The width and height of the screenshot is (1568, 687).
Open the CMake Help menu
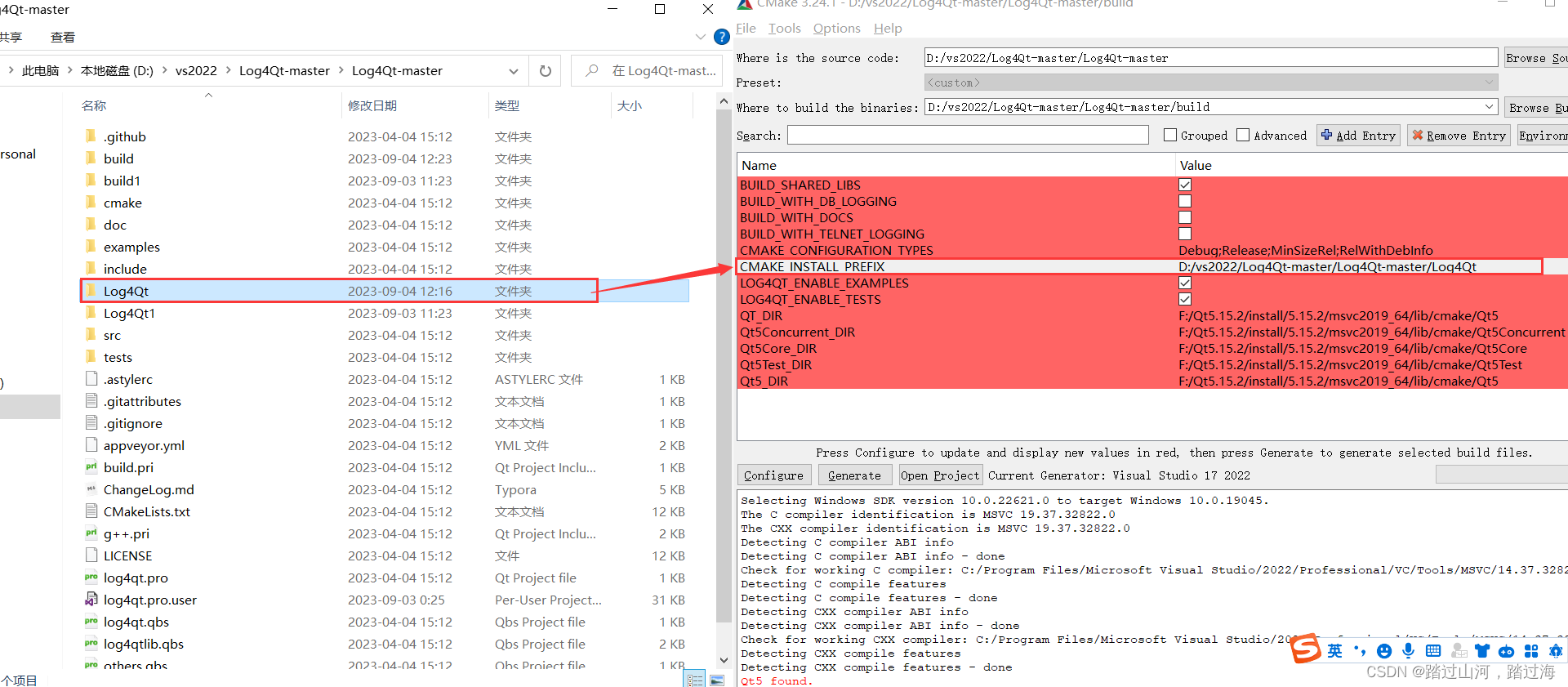[888, 29]
